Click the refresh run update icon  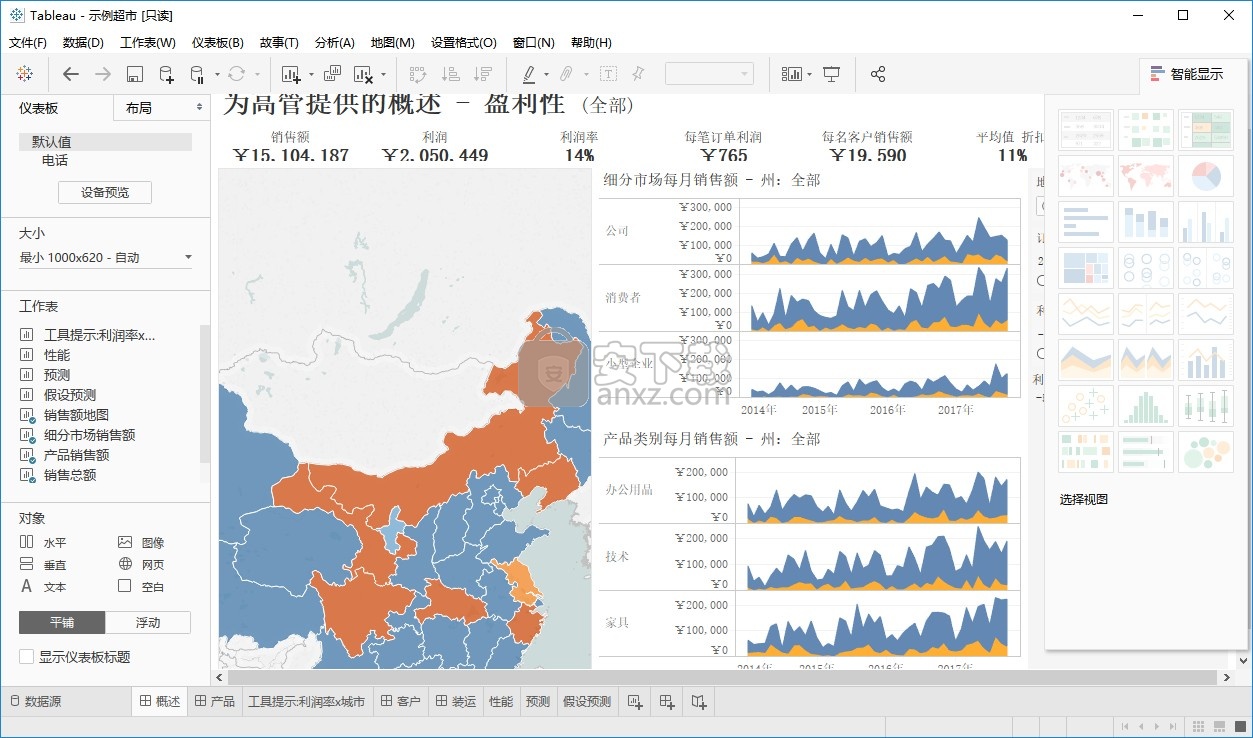pyautogui.click(x=236, y=74)
